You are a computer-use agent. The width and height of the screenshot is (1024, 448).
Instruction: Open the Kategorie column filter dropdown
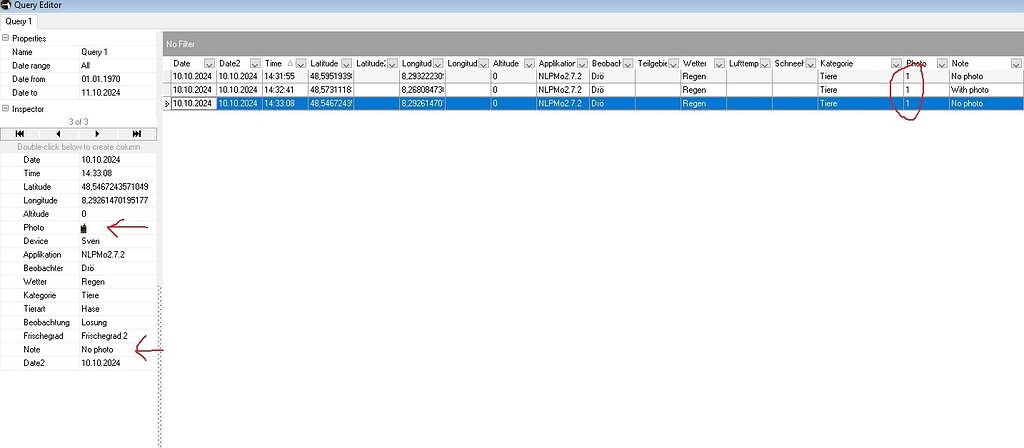(897, 63)
